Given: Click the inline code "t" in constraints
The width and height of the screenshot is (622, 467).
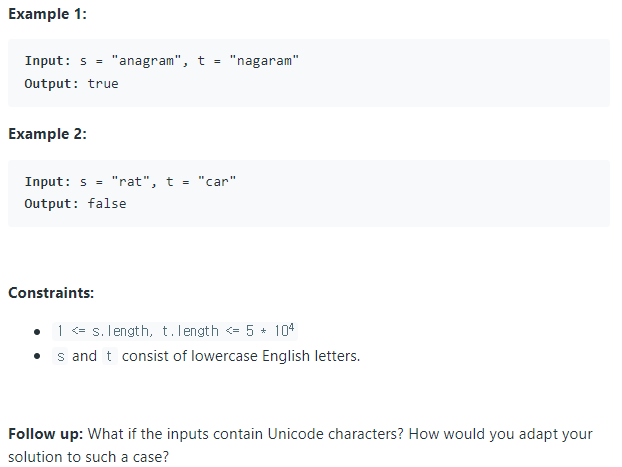Looking at the screenshot, I should pos(109,356).
